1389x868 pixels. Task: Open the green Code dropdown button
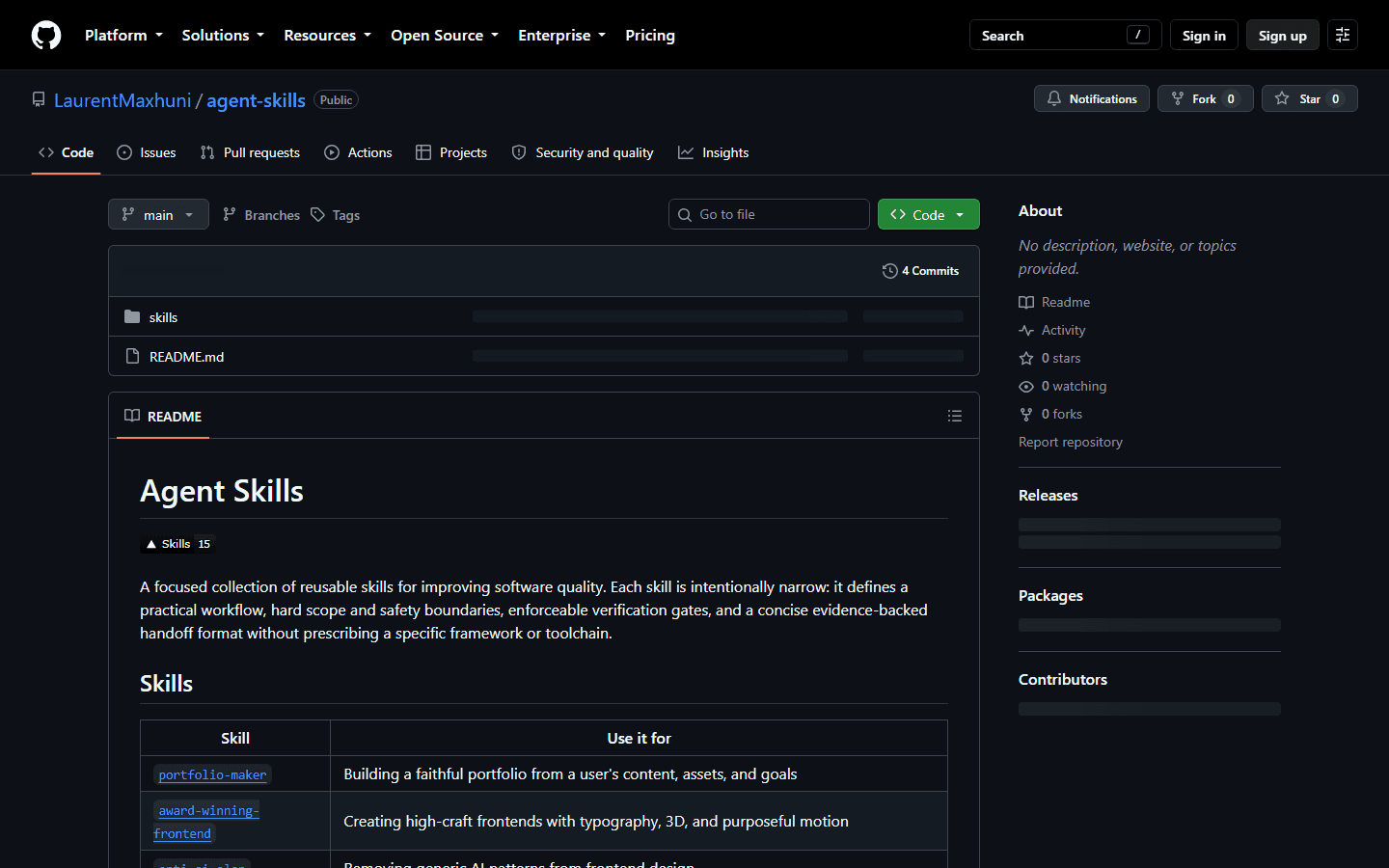coord(929,214)
